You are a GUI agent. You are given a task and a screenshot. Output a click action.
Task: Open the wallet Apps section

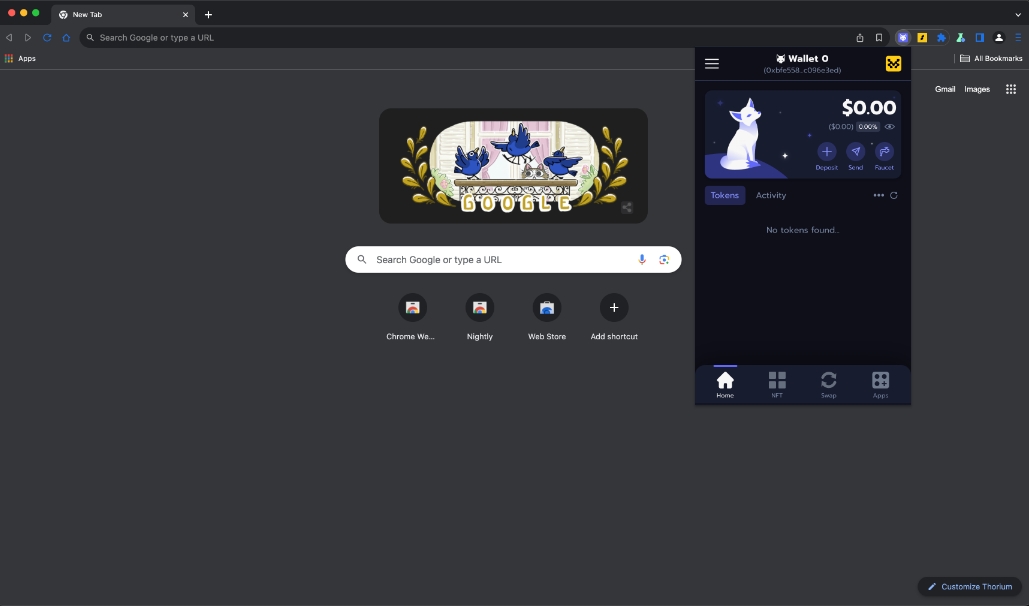tap(880, 385)
